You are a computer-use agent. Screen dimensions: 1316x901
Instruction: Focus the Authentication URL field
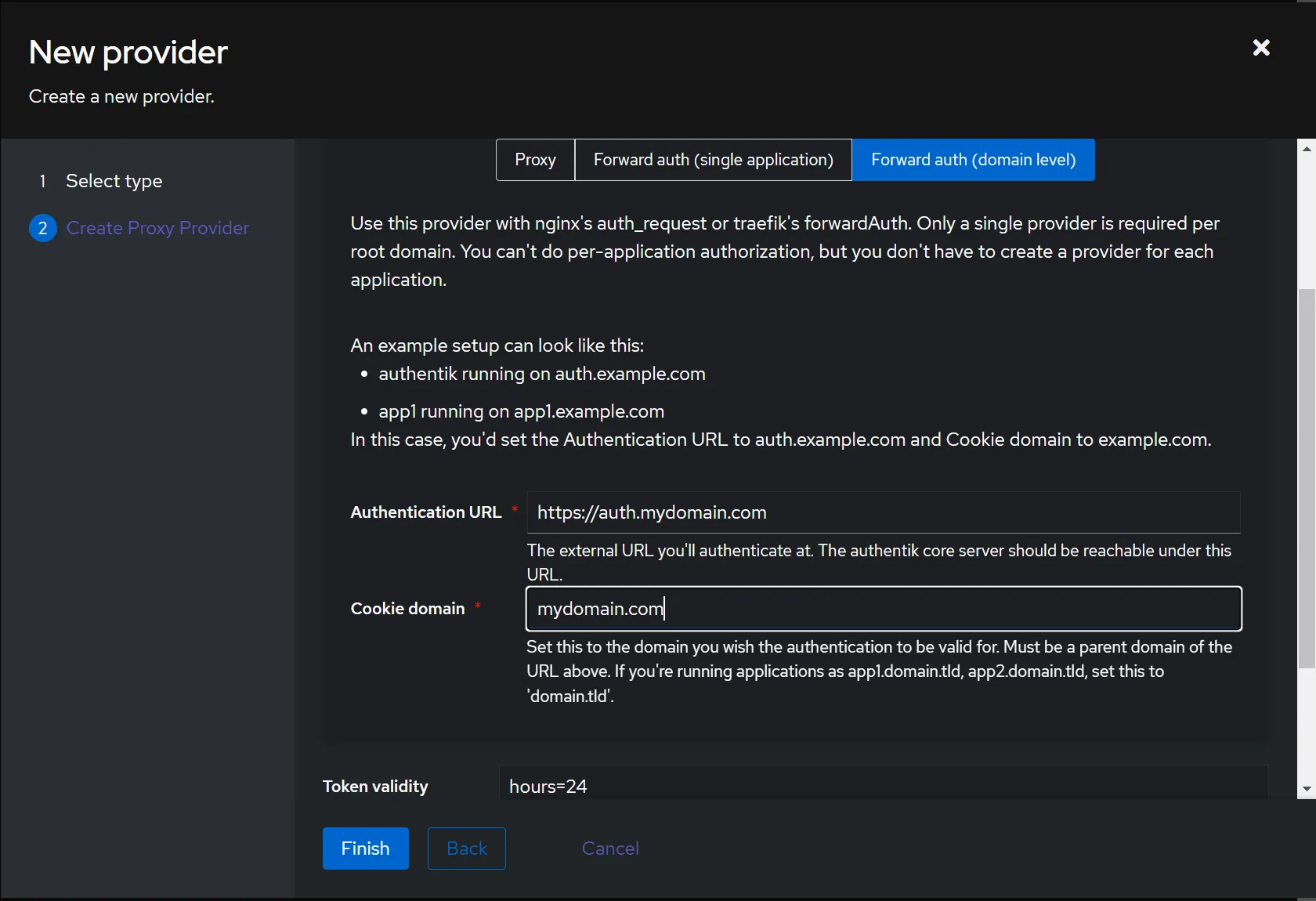click(x=883, y=512)
